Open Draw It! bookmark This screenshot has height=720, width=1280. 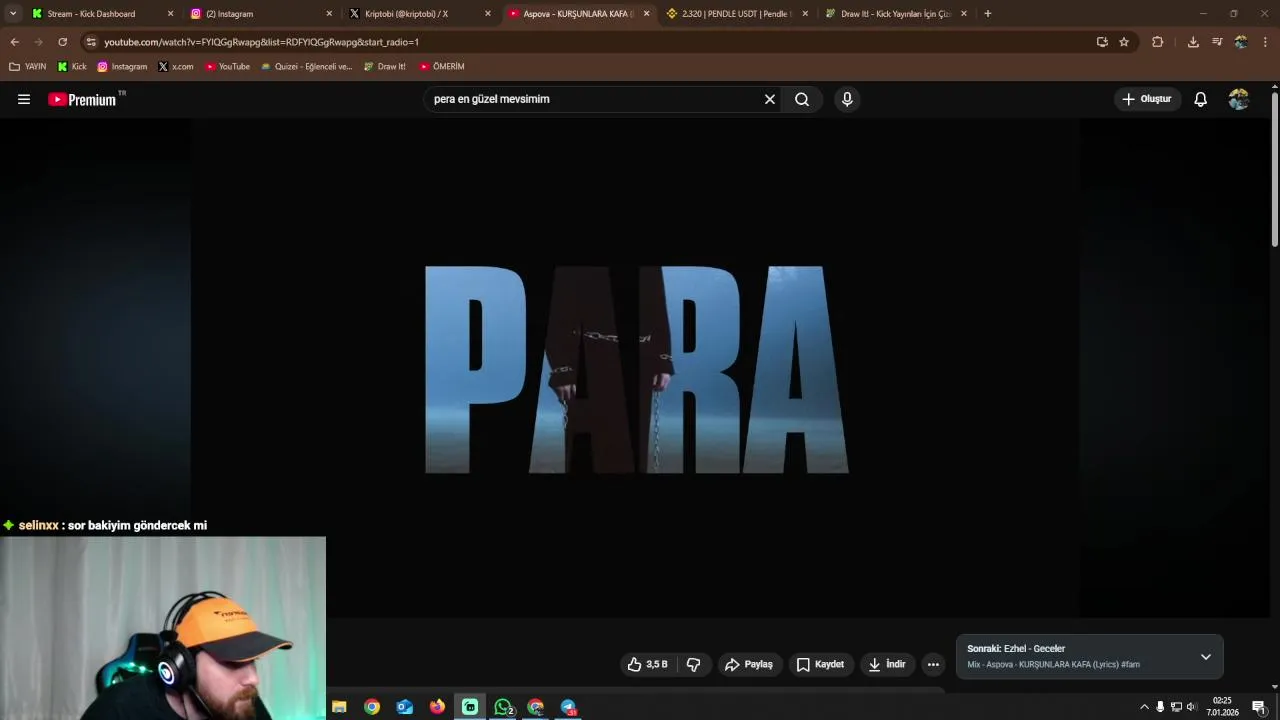385,67
